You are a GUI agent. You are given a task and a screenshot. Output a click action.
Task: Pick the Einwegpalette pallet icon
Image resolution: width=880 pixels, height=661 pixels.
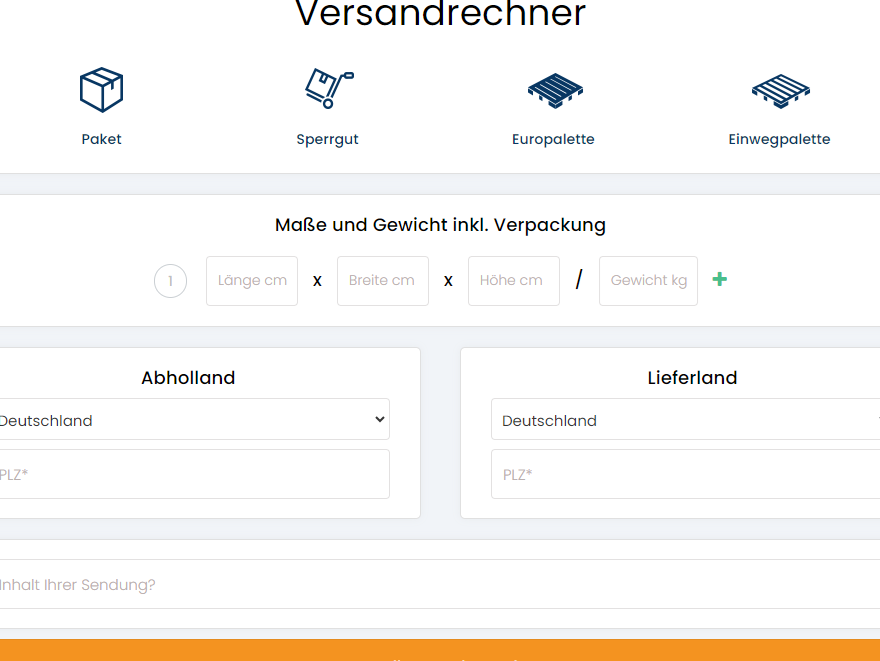click(x=780, y=91)
